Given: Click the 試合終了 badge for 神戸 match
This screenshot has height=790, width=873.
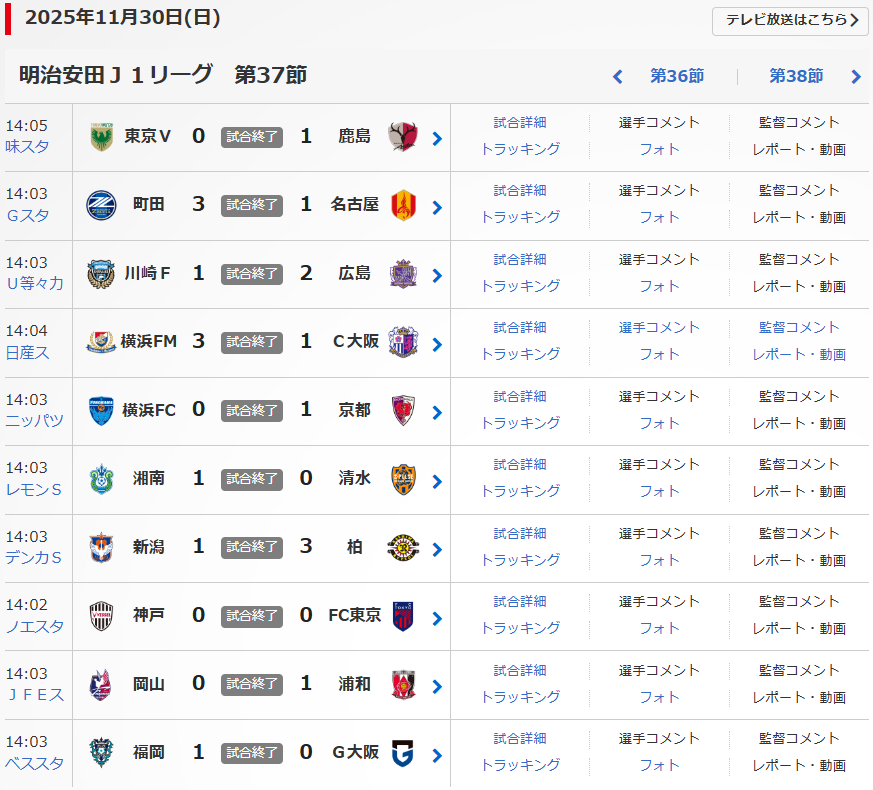Looking at the screenshot, I should click(252, 615).
